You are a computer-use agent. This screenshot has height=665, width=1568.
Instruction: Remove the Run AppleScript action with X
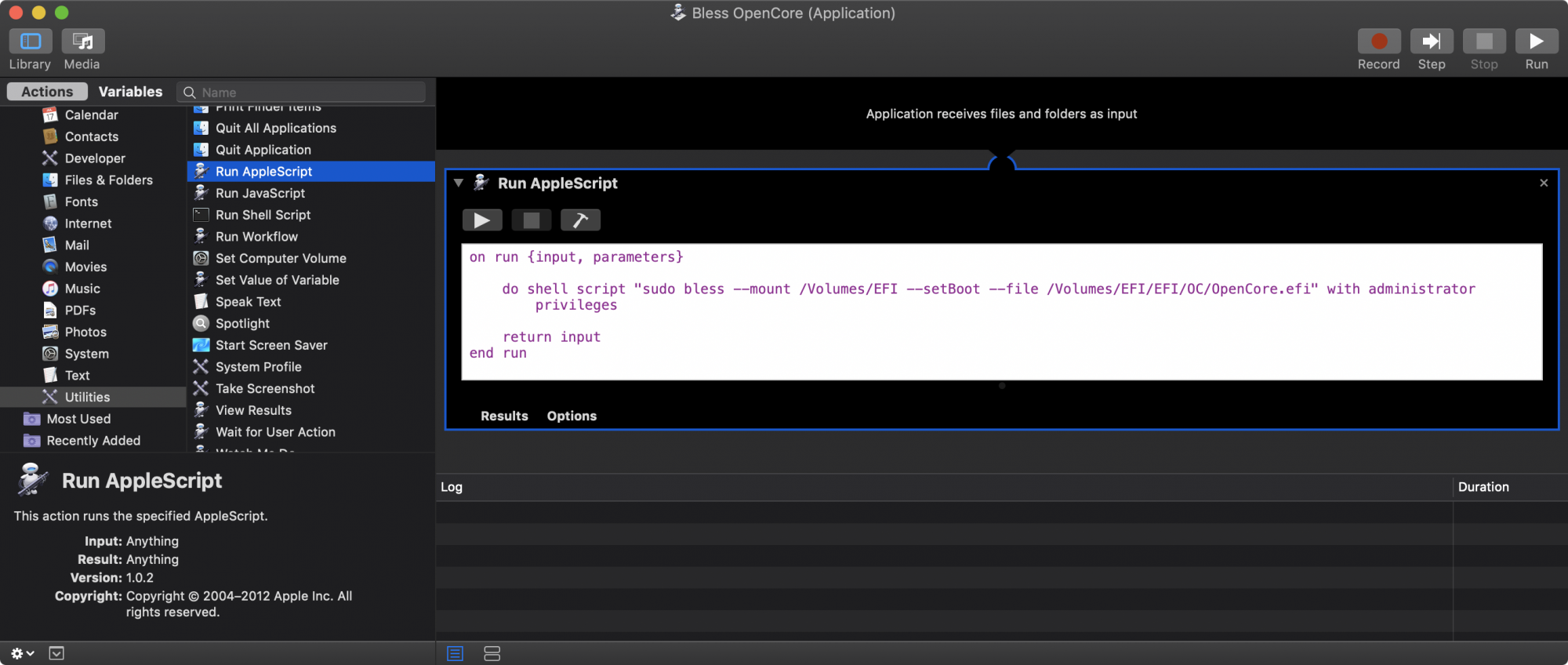(1544, 183)
